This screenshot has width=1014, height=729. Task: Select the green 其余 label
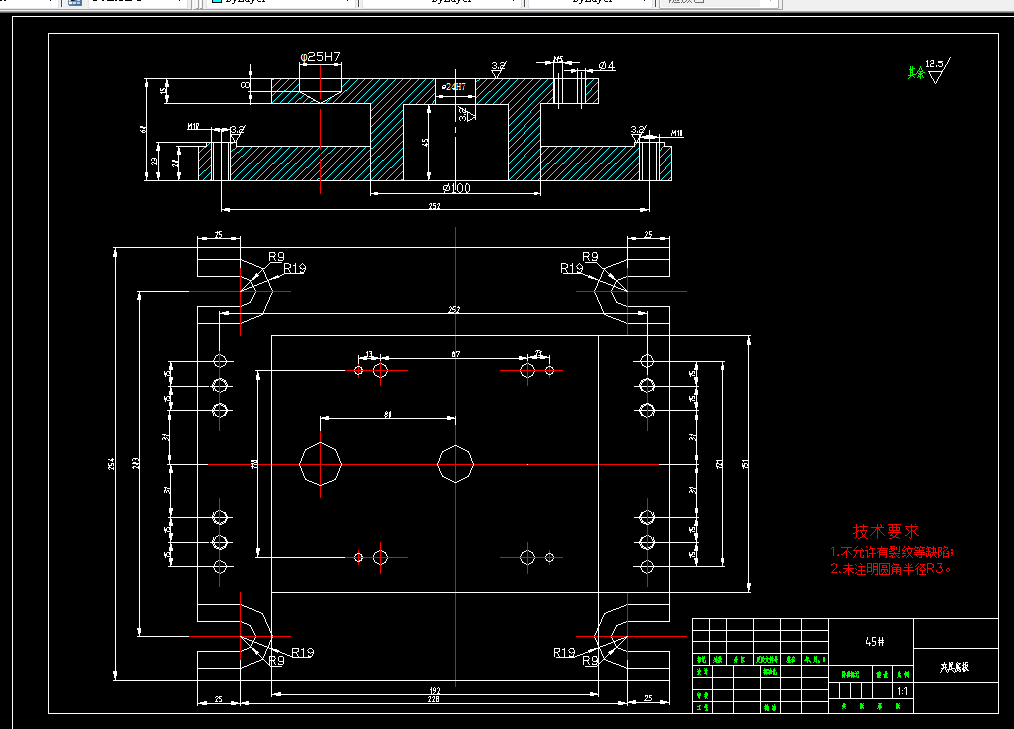[916, 72]
